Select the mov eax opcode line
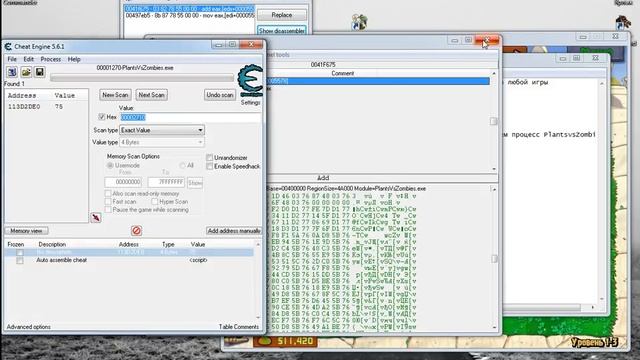Viewport: 640px width, 360px height. [x=189, y=16]
